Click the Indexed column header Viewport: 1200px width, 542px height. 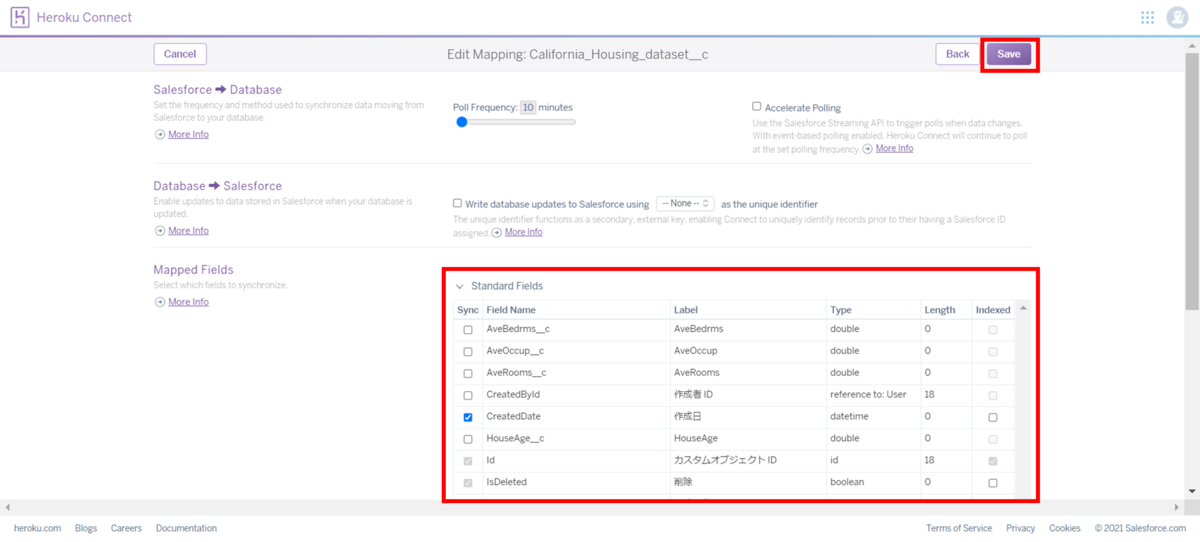click(x=993, y=310)
